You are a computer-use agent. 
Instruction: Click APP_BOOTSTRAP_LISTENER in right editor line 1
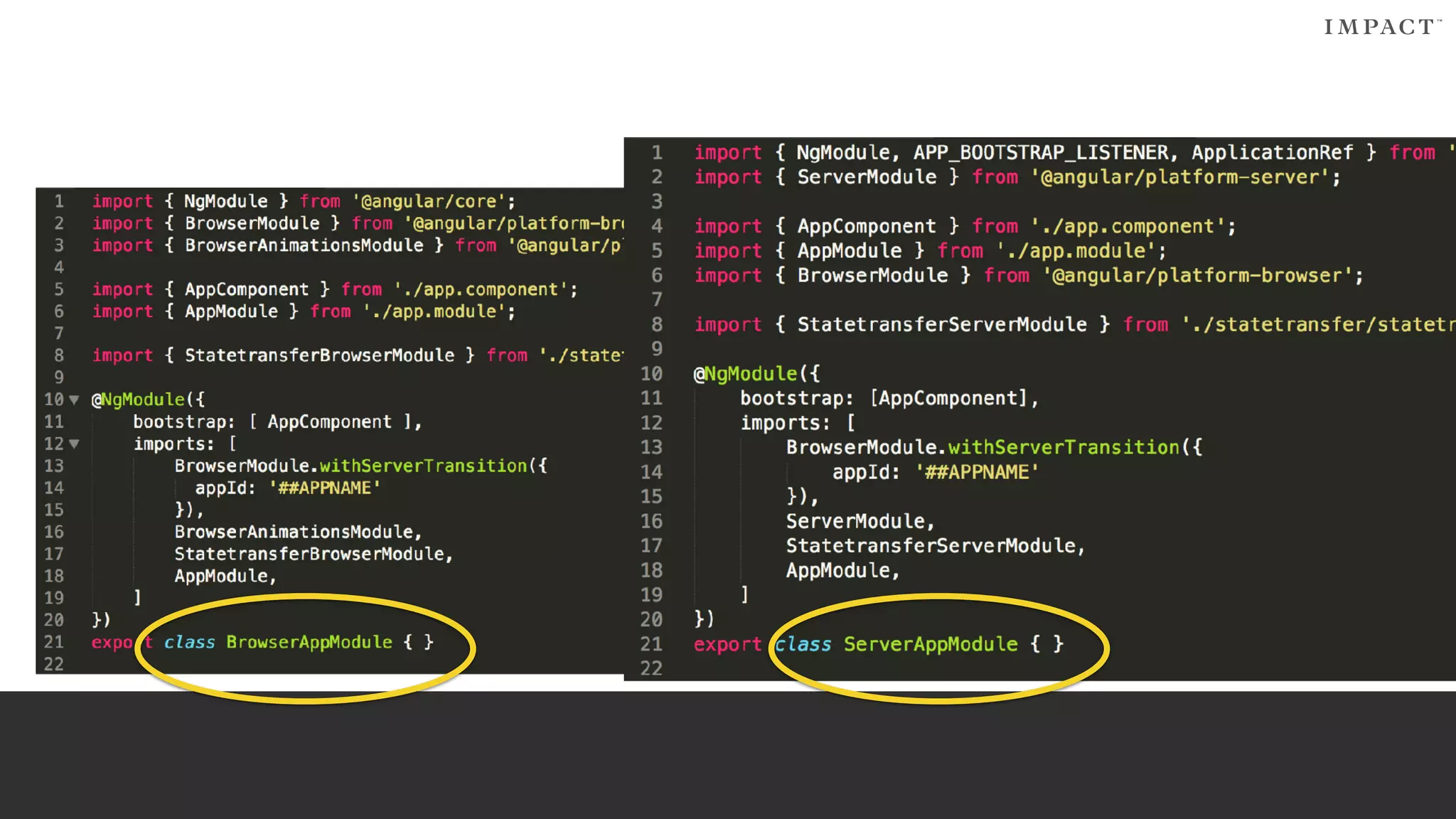(x=1040, y=153)
